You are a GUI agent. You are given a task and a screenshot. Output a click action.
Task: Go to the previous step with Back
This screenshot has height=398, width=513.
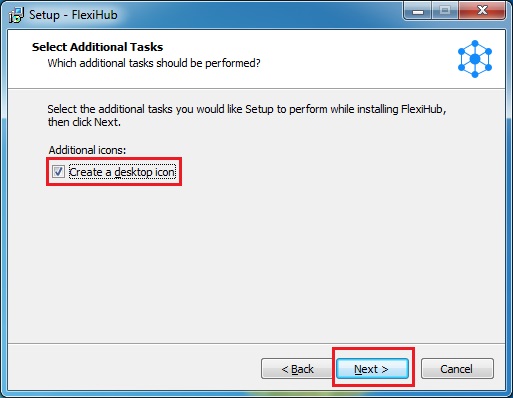(x=297, y=369)
